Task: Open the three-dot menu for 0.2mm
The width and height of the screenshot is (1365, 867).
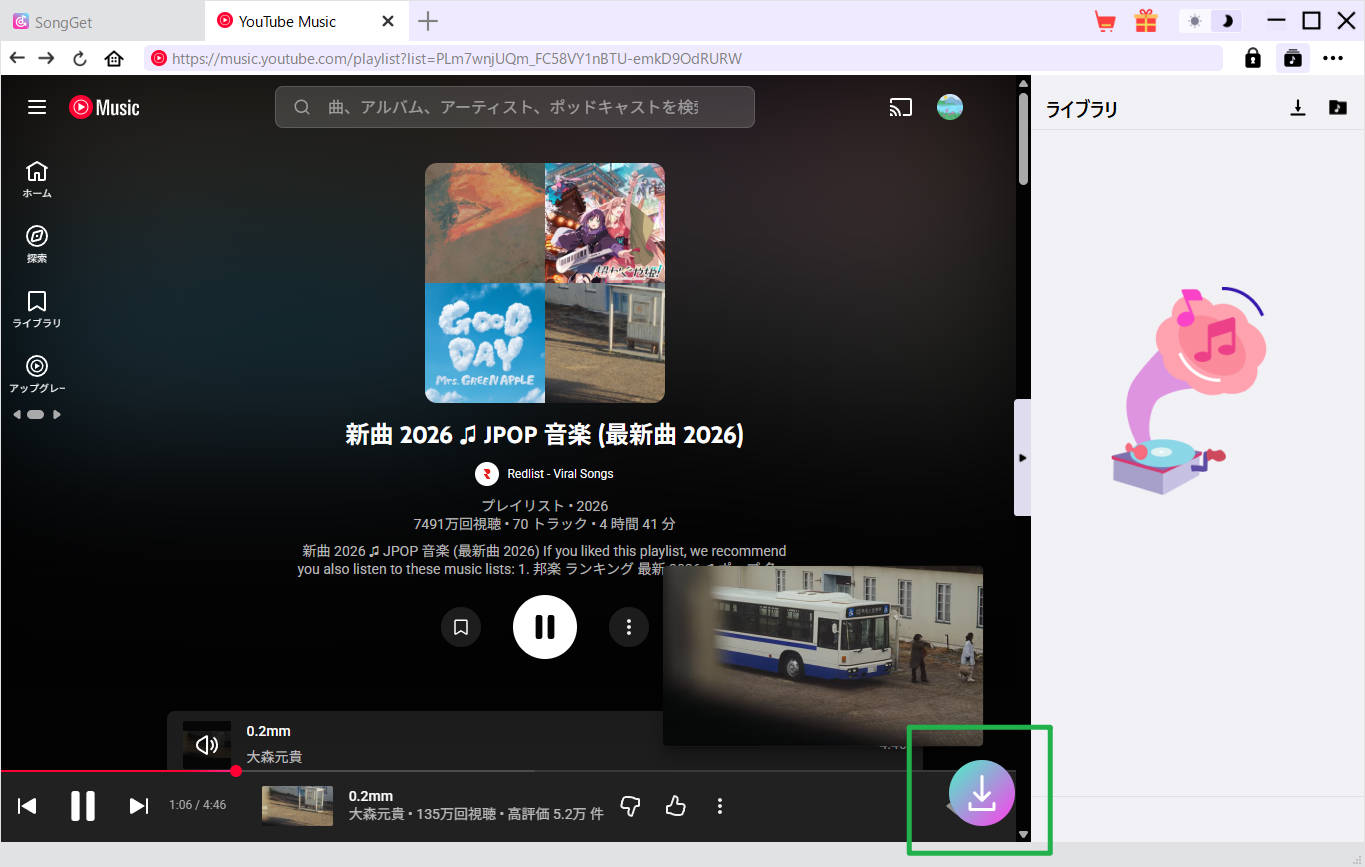Action: [719, 805]
